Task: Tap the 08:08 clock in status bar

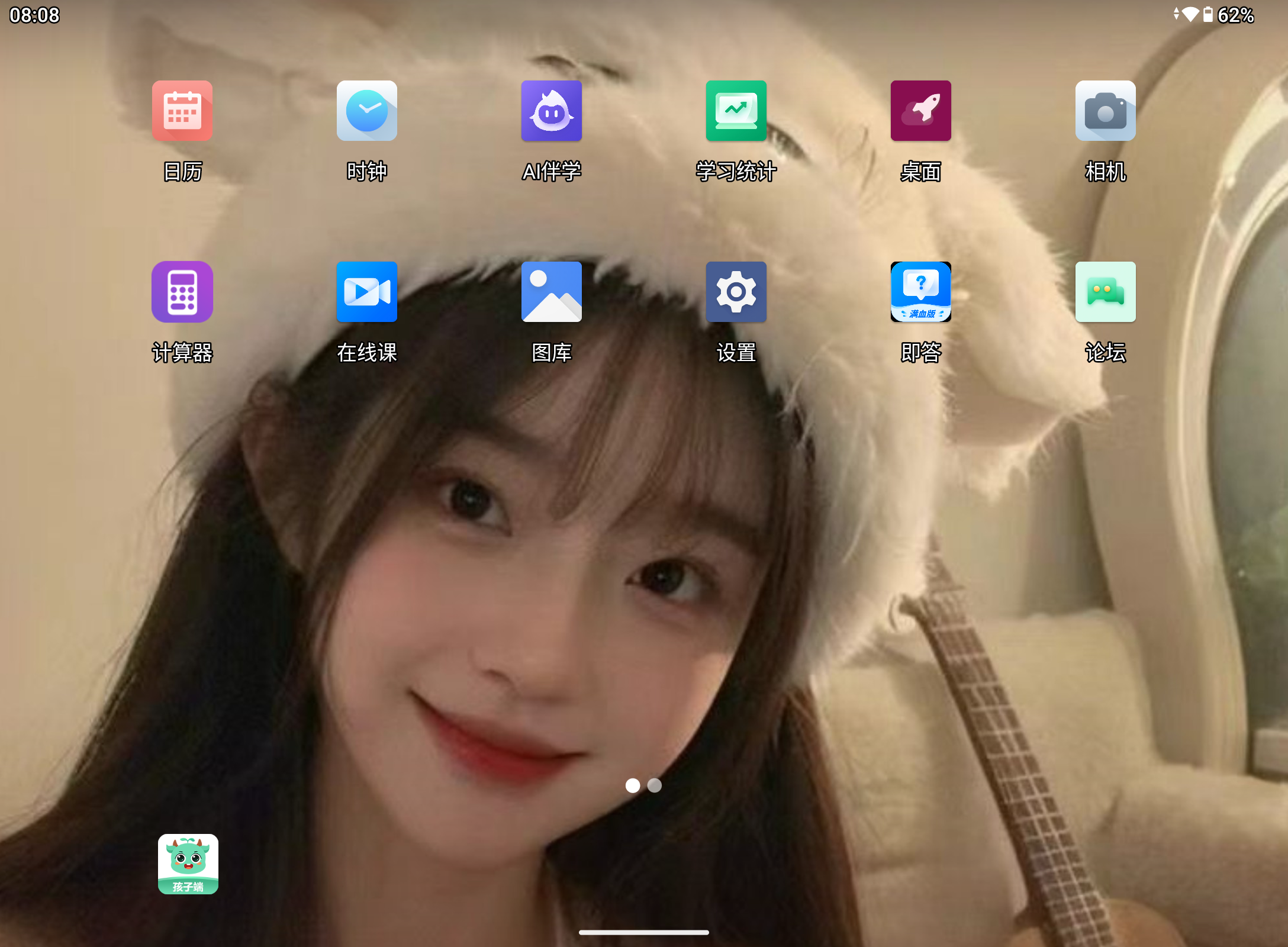Action: pos(34,15)
